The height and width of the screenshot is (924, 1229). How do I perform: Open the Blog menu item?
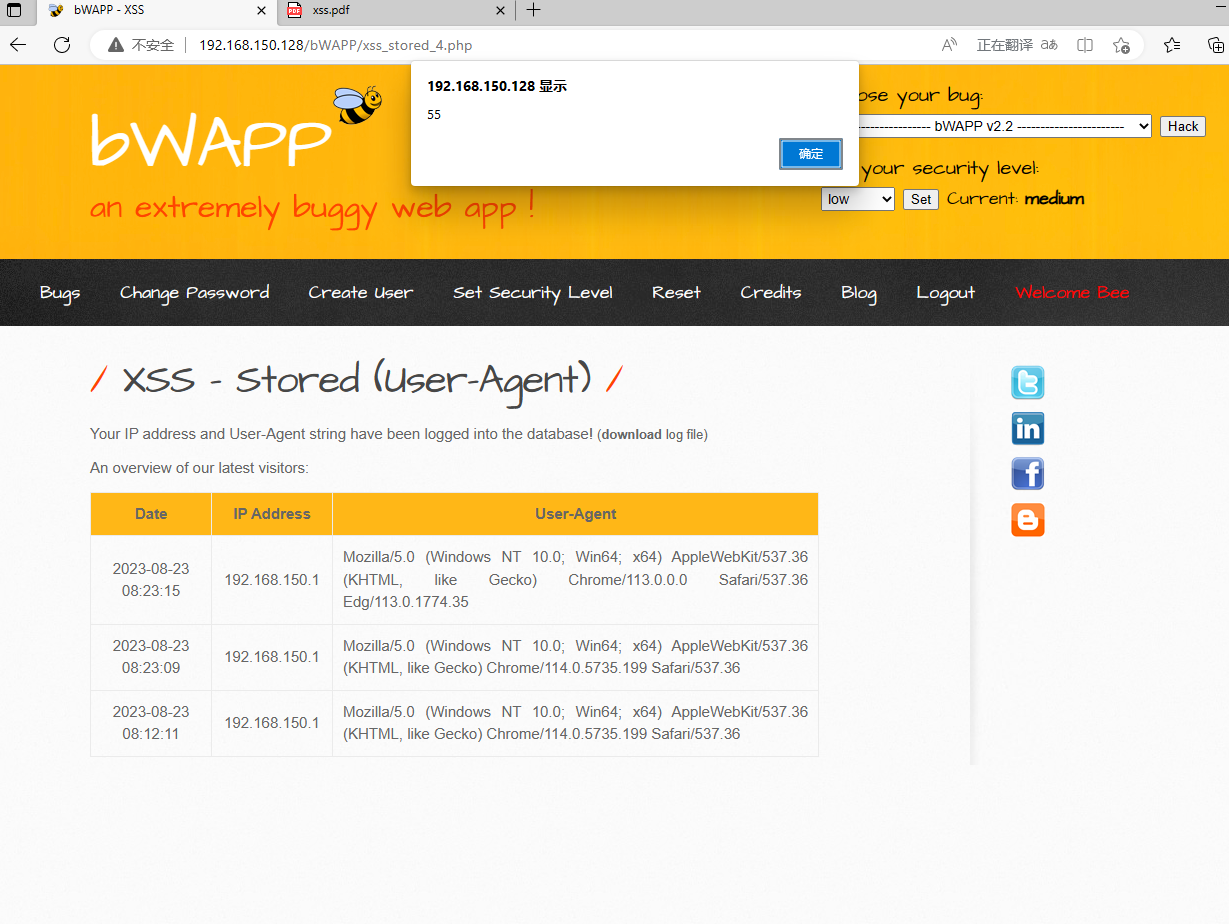coord(859,293)
